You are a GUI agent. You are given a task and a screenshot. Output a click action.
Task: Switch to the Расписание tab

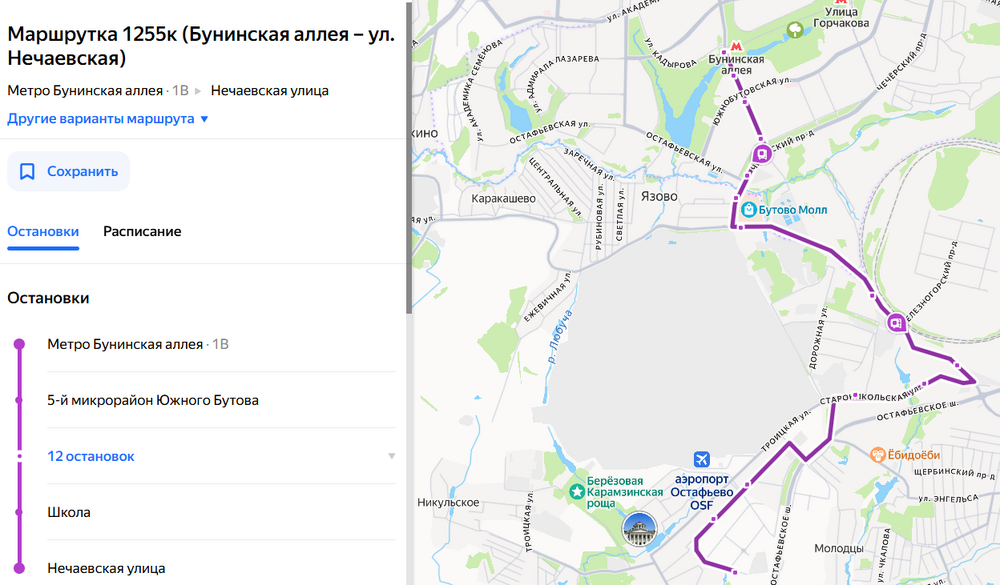[142, 232]
